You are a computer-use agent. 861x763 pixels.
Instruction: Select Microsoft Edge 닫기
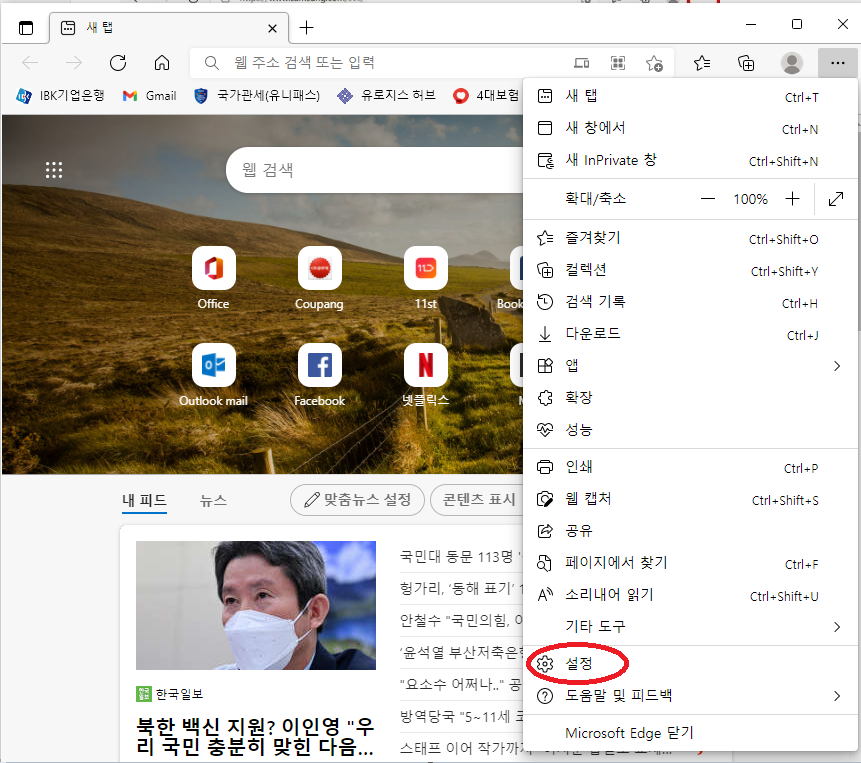(690, 733)
